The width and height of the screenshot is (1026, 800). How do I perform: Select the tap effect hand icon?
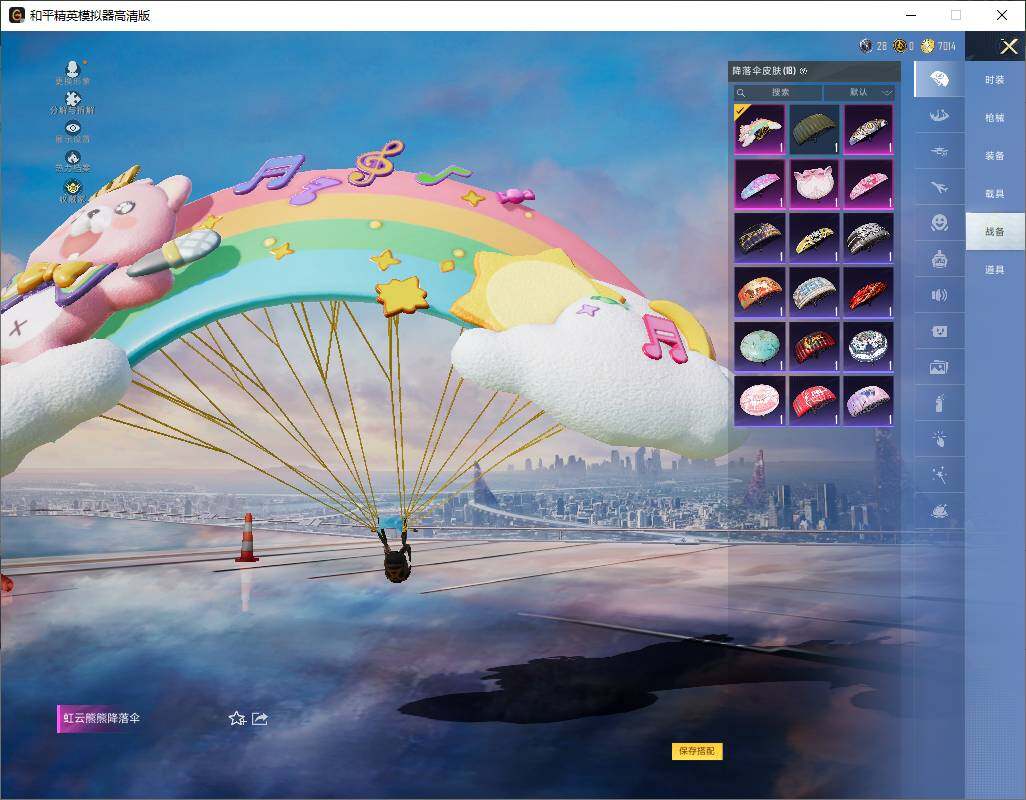pyautogui.click(x=939, y=439)
